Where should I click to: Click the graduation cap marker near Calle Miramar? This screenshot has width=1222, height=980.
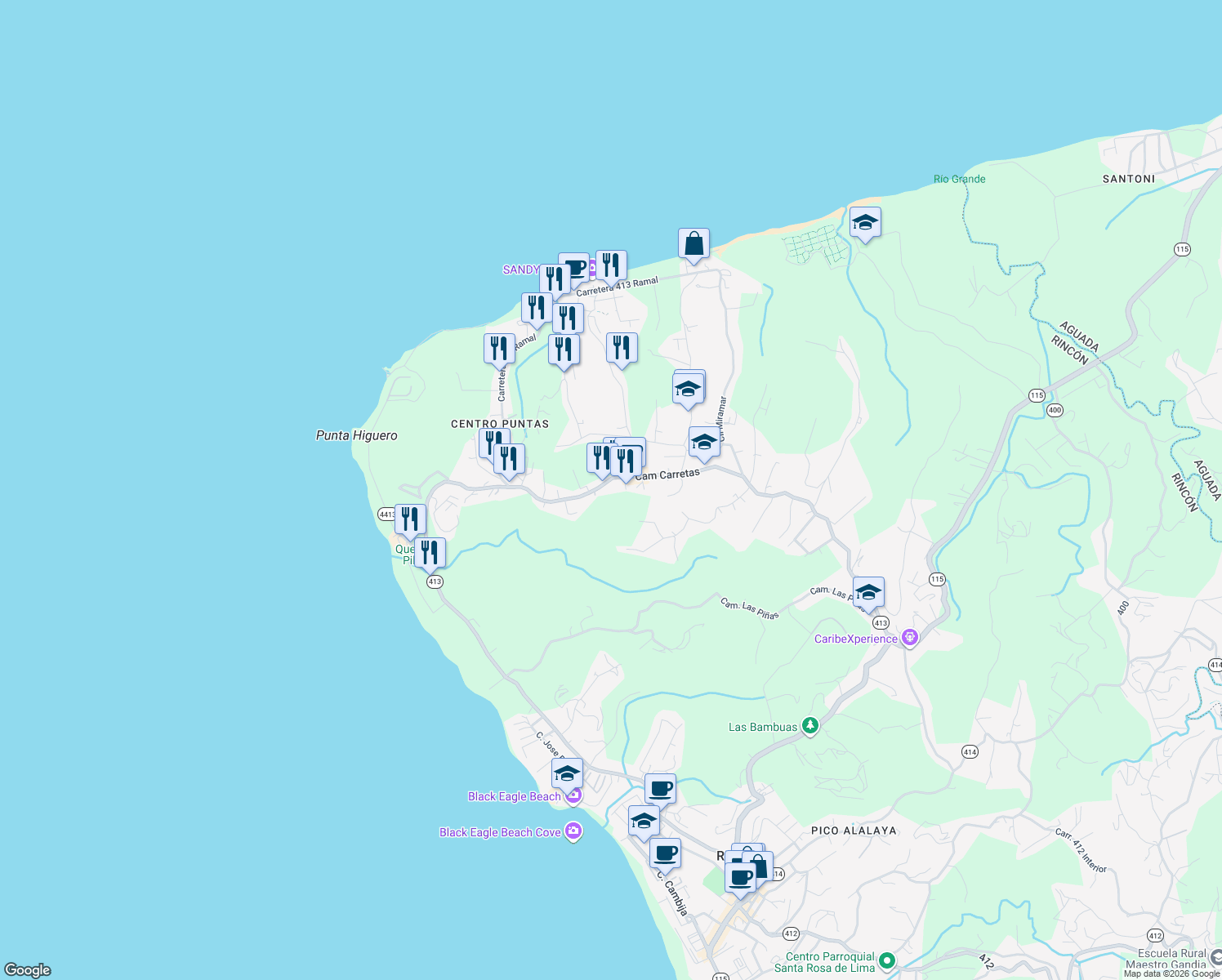click(689, 387)
